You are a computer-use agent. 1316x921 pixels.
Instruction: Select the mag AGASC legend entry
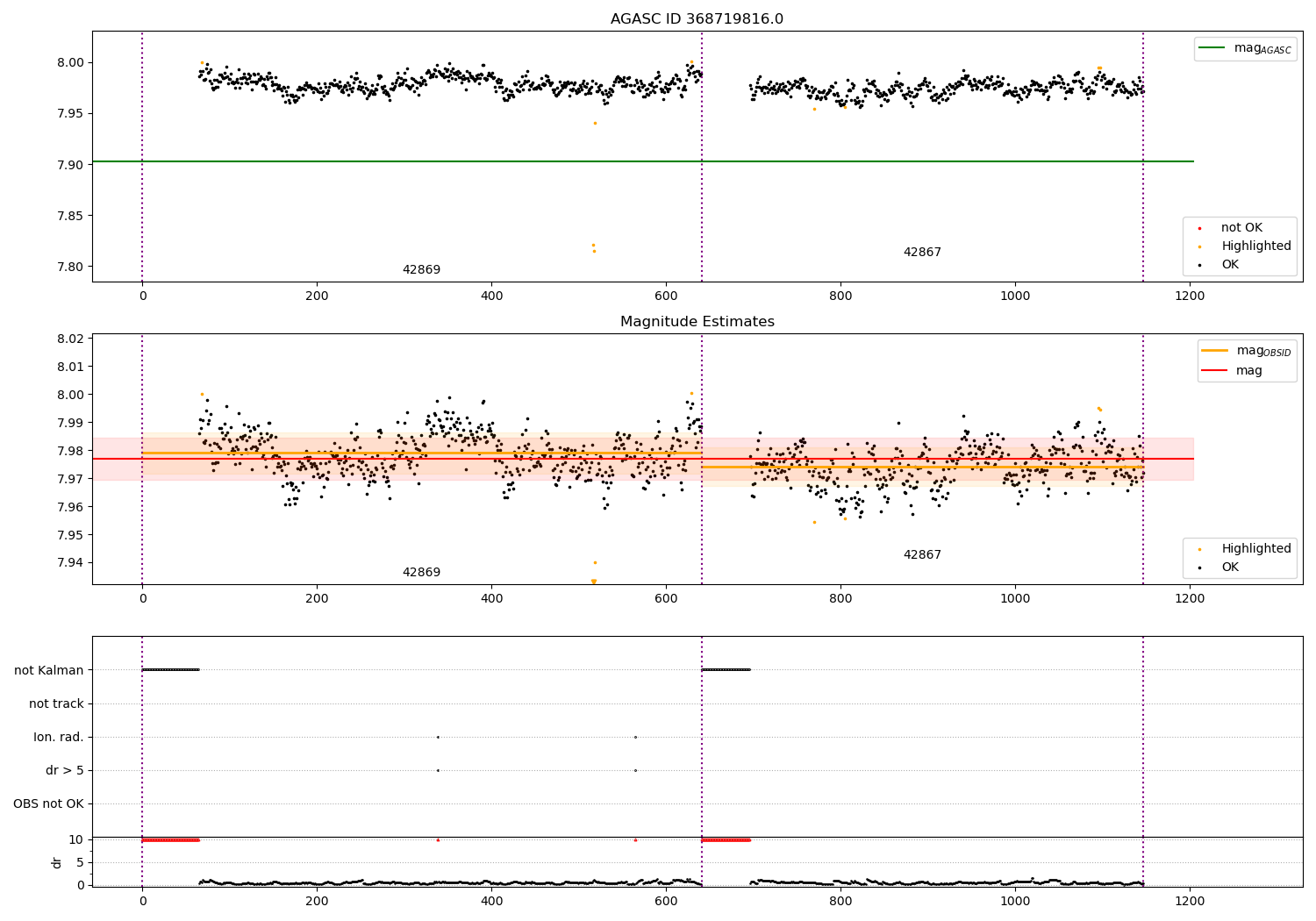pyautogui.click(x=1245, y=48)
